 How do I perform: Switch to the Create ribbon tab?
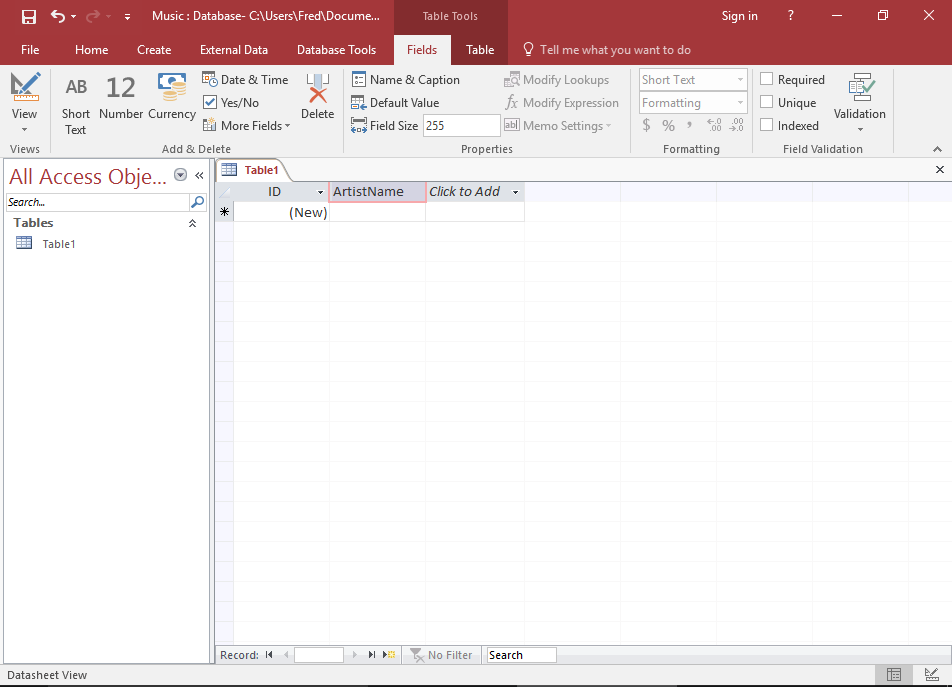pos(154,50)
